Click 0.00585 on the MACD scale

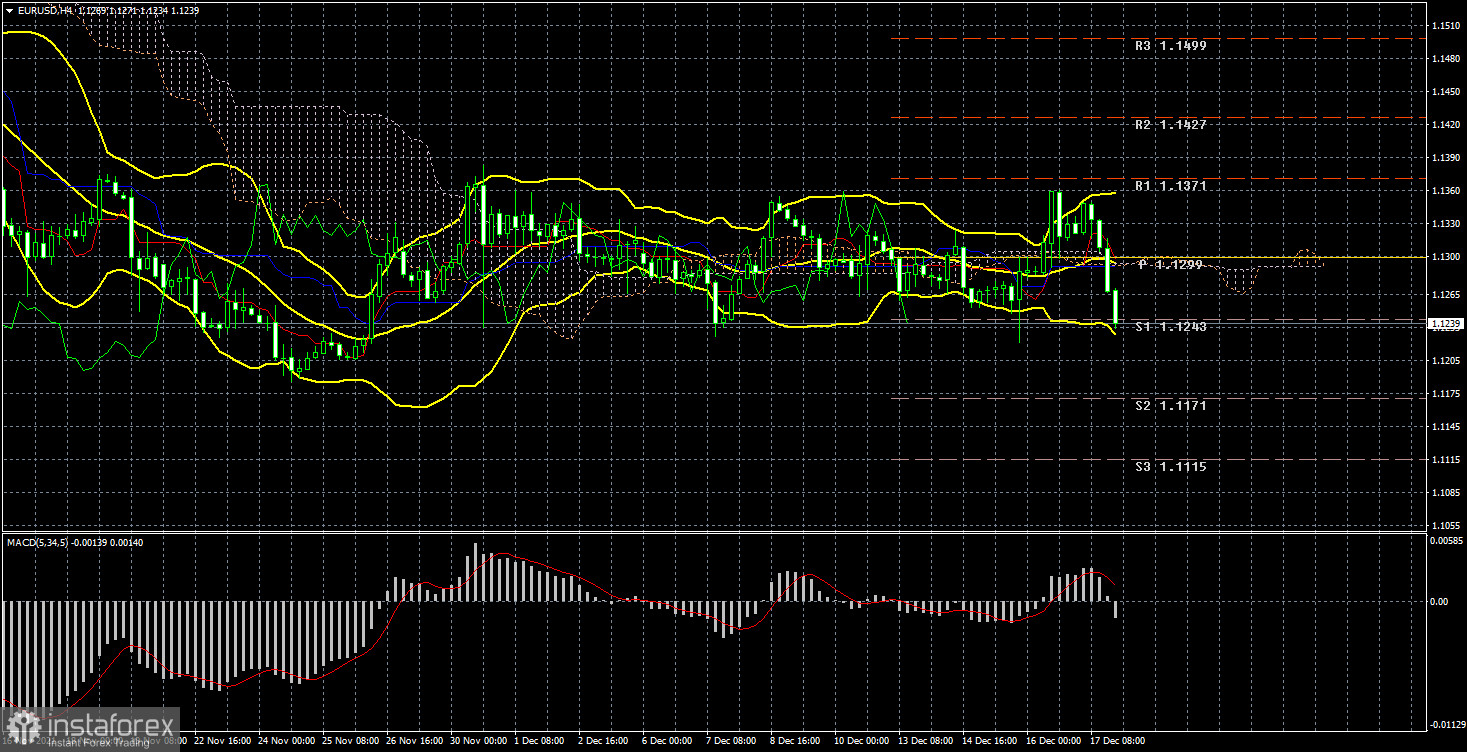1446,541
